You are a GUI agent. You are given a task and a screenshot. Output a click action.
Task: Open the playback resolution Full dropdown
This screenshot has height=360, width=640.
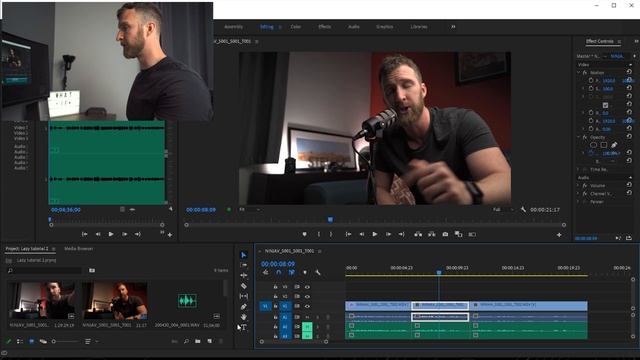(502, 209)
